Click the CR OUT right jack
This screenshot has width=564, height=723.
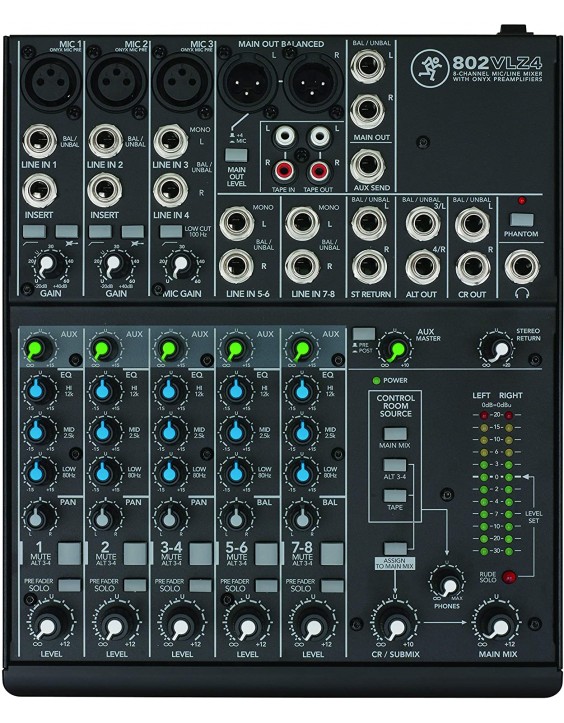coord(473,267)
